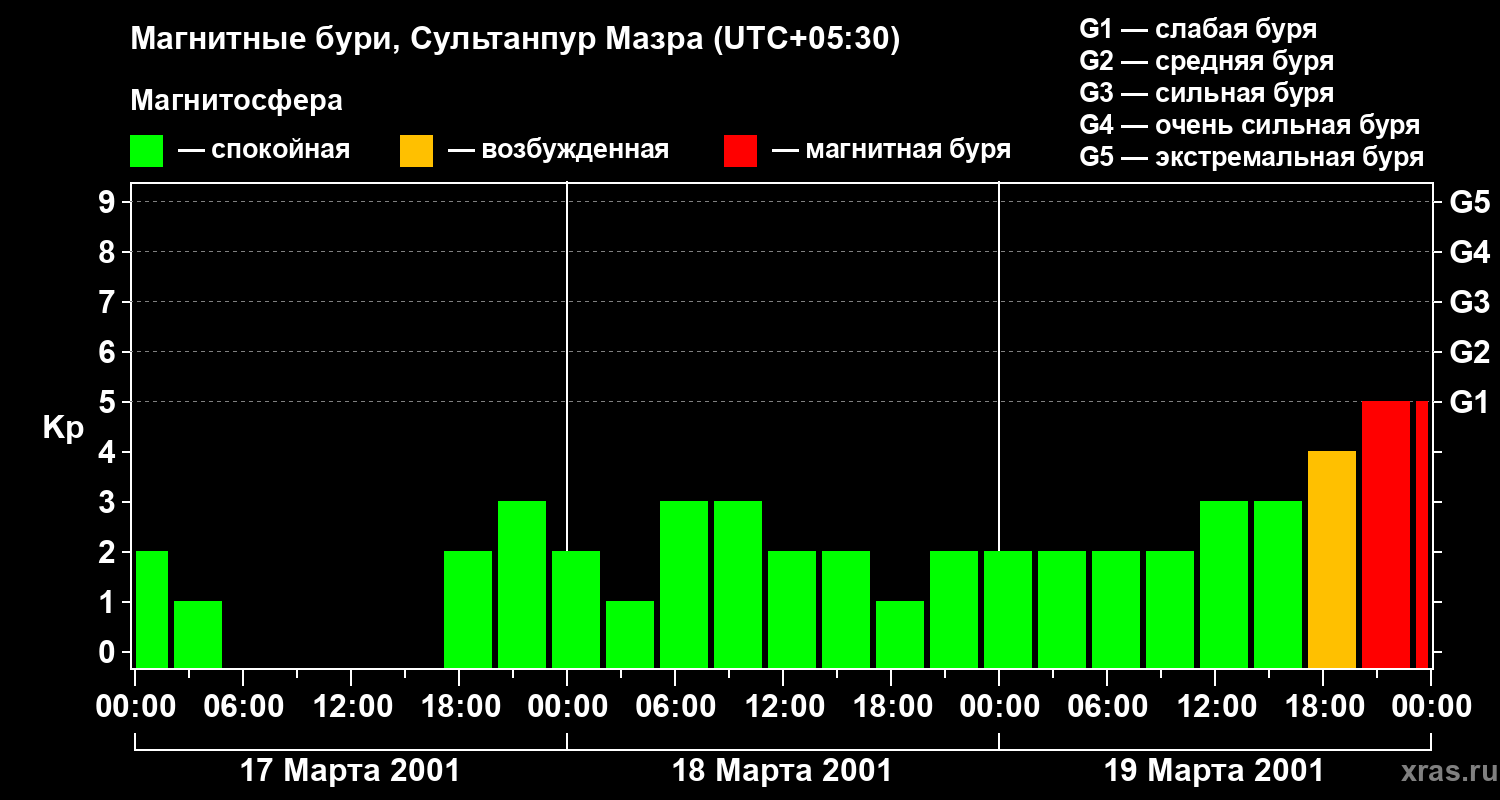Click the Kp 1 bar on 17 Марта
This screenshot has height=800, width=1500.
(x=198, y=634)
